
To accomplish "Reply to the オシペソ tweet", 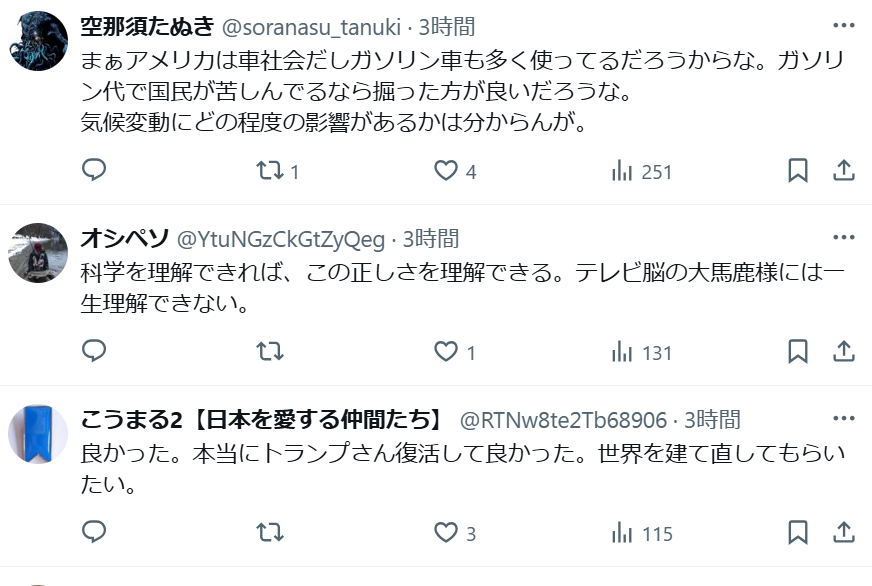I will (x=94, y=351).
